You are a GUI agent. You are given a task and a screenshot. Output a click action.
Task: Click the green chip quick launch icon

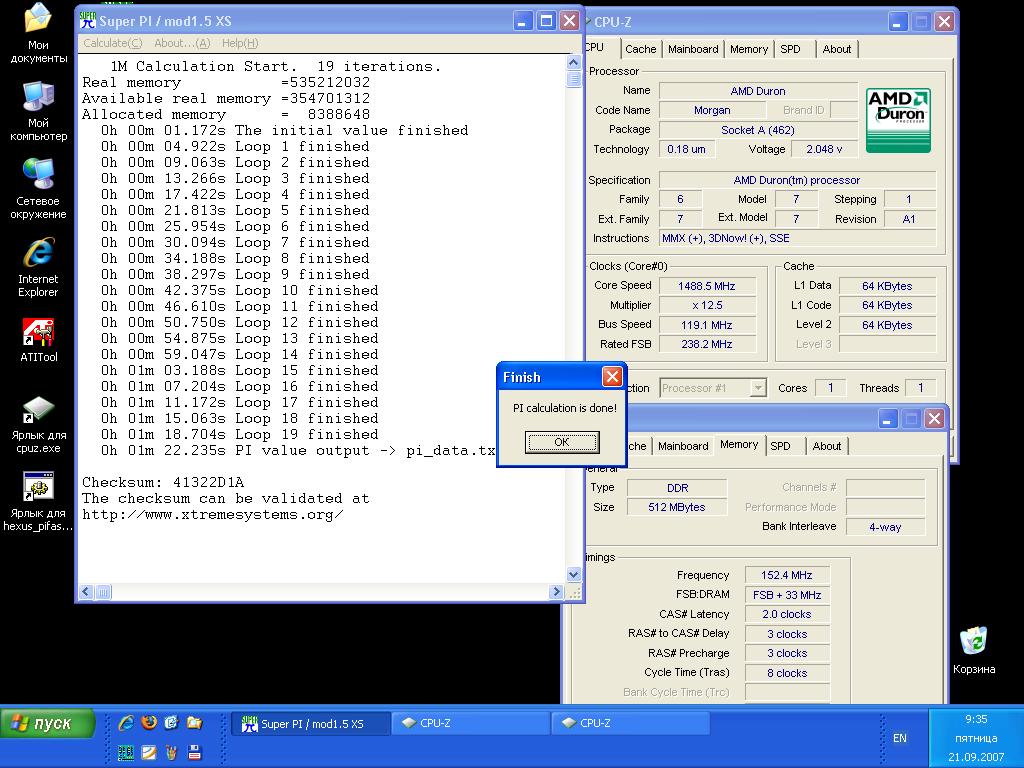click(126, 752)
